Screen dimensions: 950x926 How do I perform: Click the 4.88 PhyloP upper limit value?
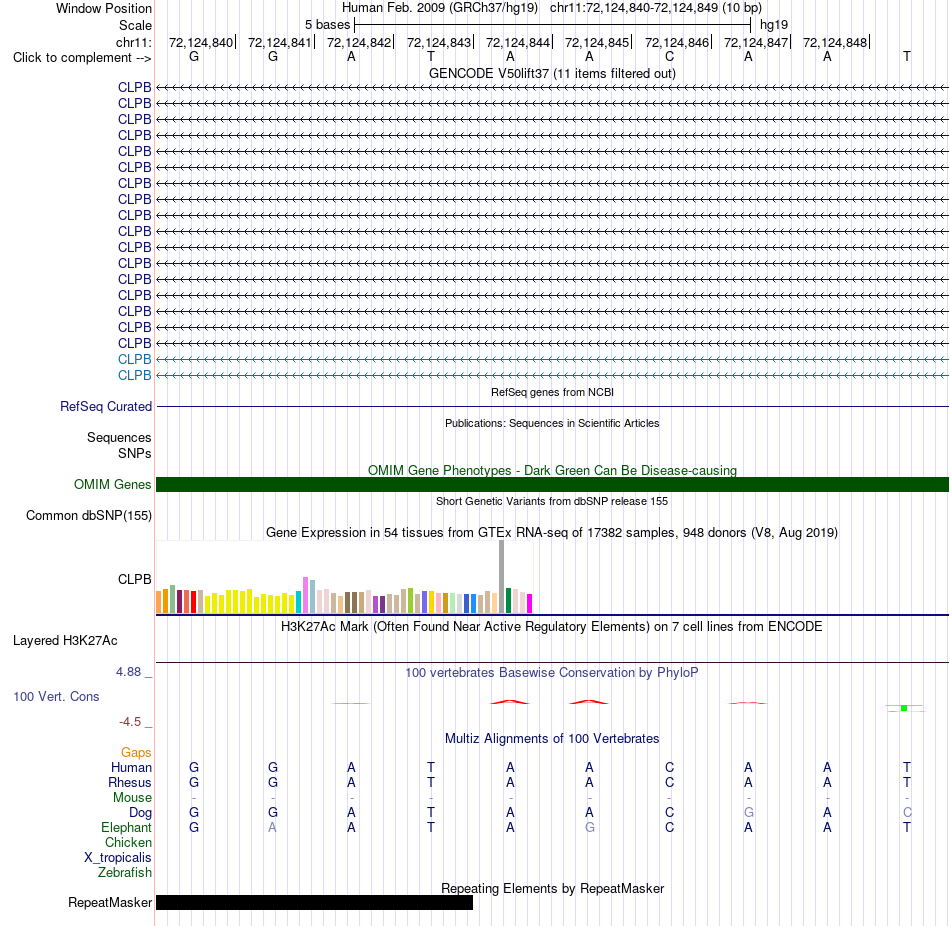(x=128, y=672)
